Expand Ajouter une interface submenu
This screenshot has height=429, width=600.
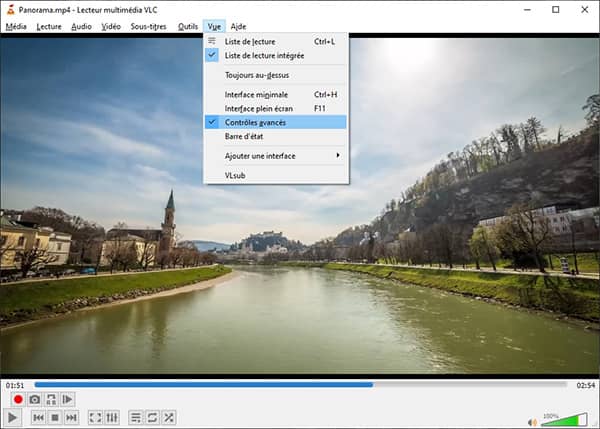[276, 156]
